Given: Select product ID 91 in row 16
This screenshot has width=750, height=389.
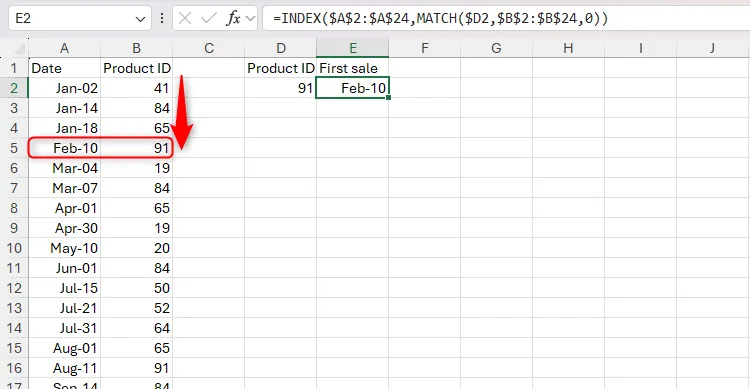Looking at the screenshot, I should click(x=137, y=368).
